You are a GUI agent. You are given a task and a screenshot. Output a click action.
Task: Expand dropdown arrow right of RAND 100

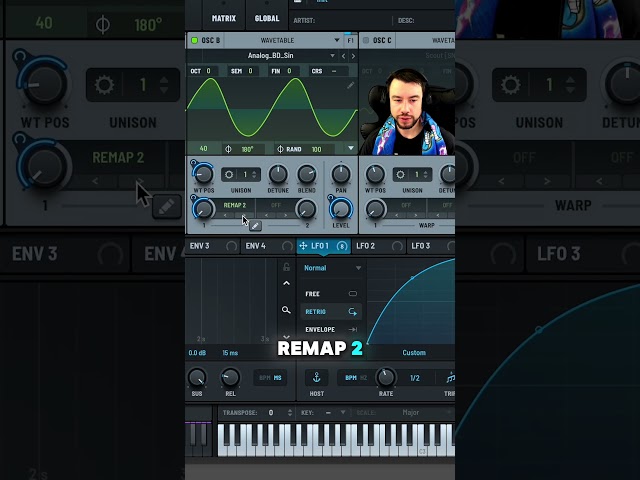click(351, 148)
